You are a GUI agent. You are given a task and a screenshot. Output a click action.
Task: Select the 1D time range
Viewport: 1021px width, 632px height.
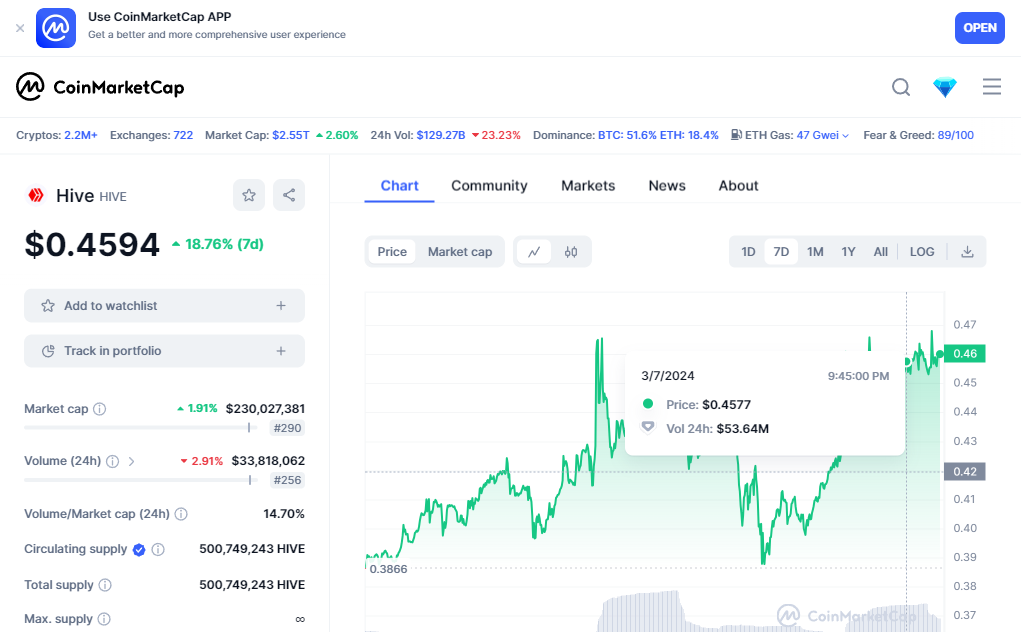[748, 252]
